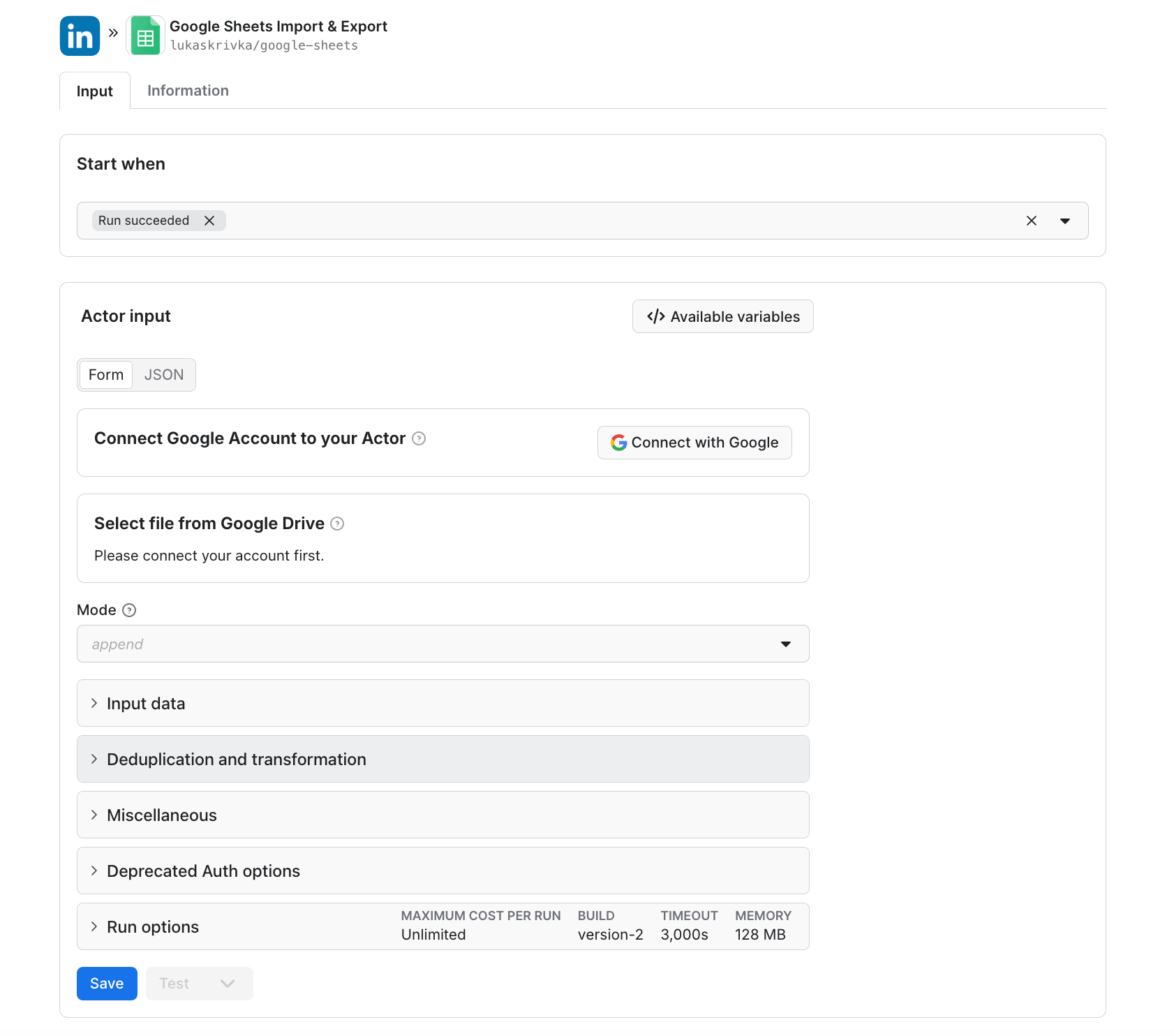This screenshot has height=1036, width=1174.
Task: Click the version-2 build value
Action: (x=611, y=935)
